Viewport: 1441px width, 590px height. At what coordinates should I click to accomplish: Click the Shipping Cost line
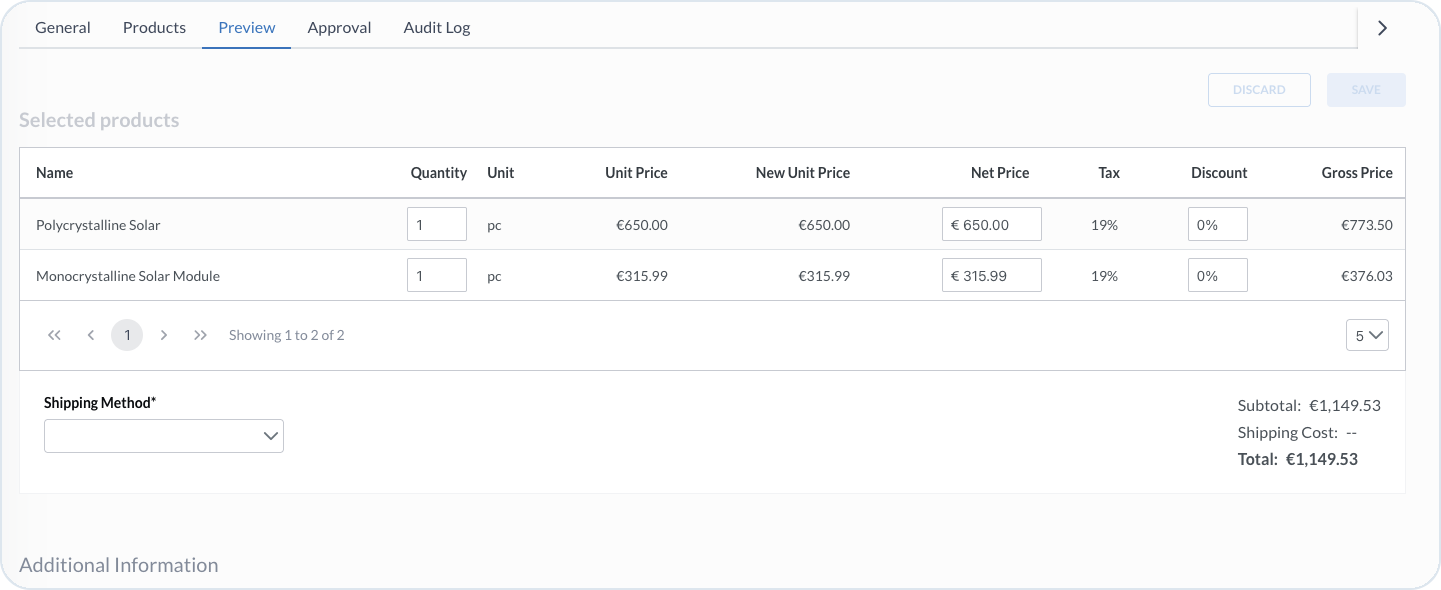click(x=1297, y=433)
